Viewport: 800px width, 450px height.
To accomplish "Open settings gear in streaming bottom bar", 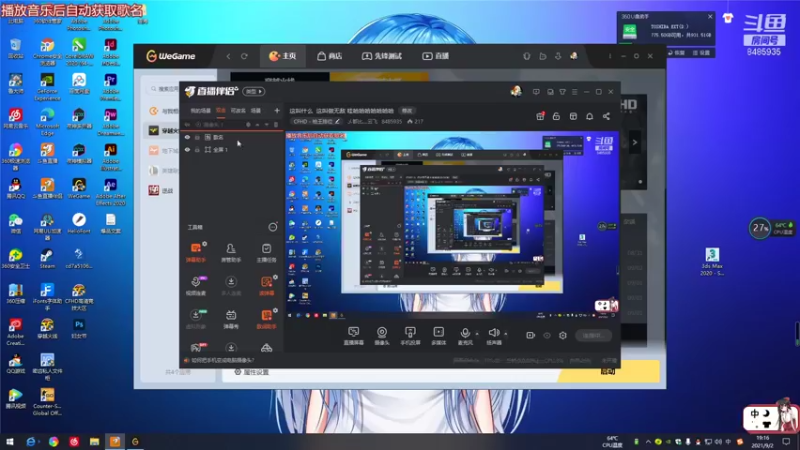I will point(563,335).
